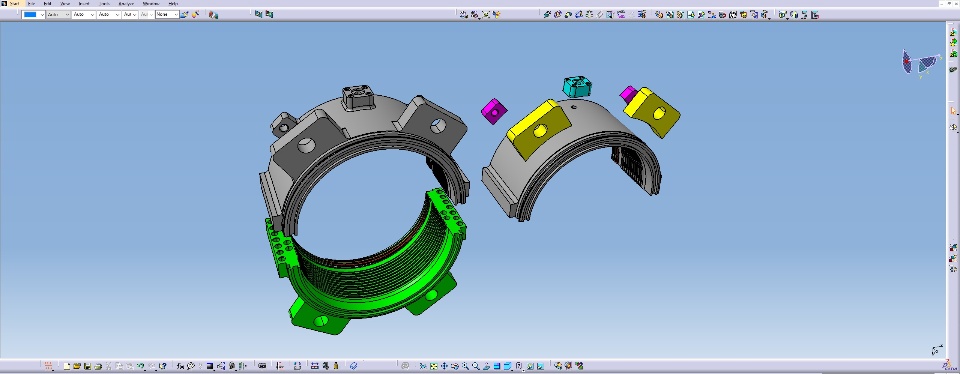Expand the layer dropdown showing None
This screenshot has height=374, width=960.
(x=167, y=14)
